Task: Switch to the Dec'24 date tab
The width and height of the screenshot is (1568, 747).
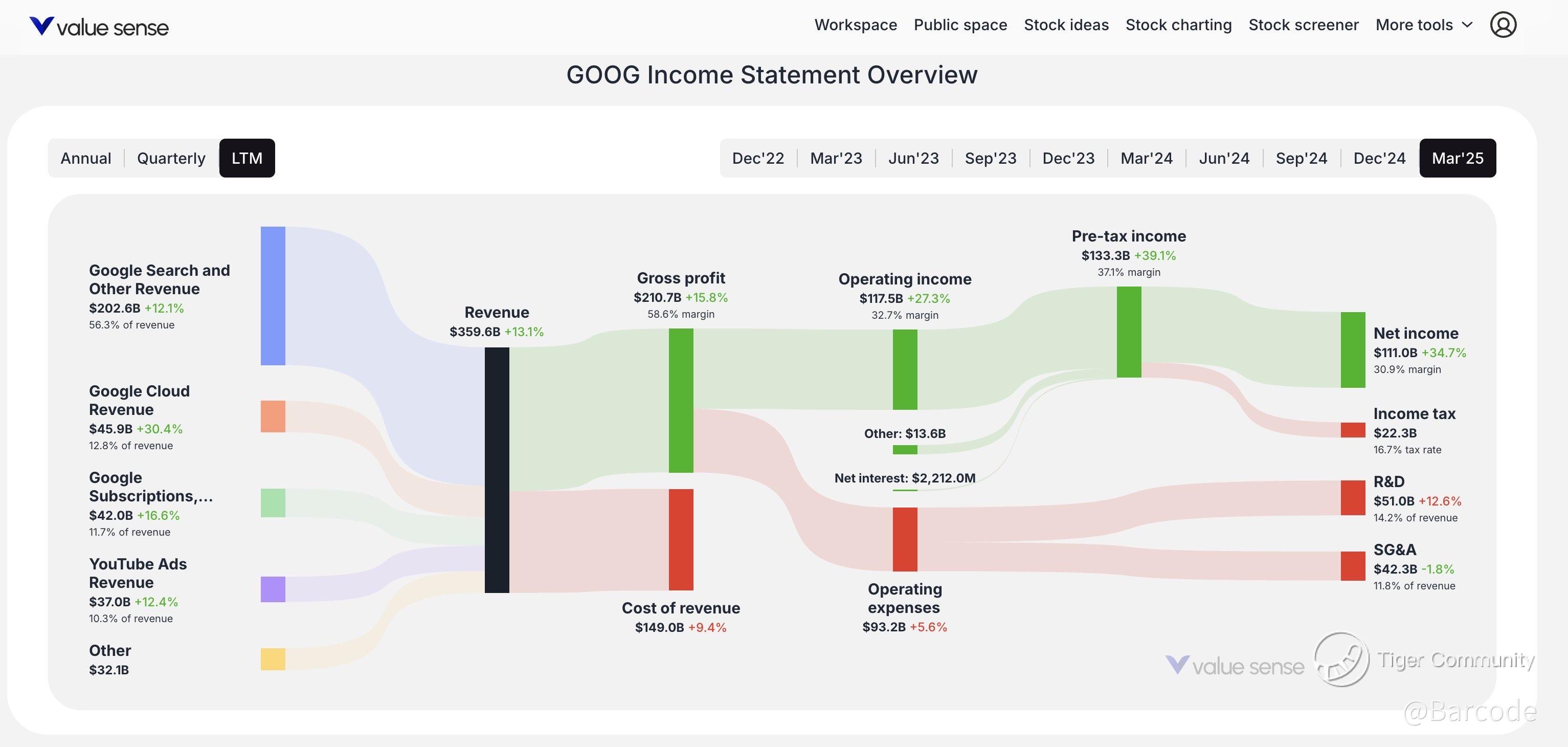Action: pos(1379,158)
